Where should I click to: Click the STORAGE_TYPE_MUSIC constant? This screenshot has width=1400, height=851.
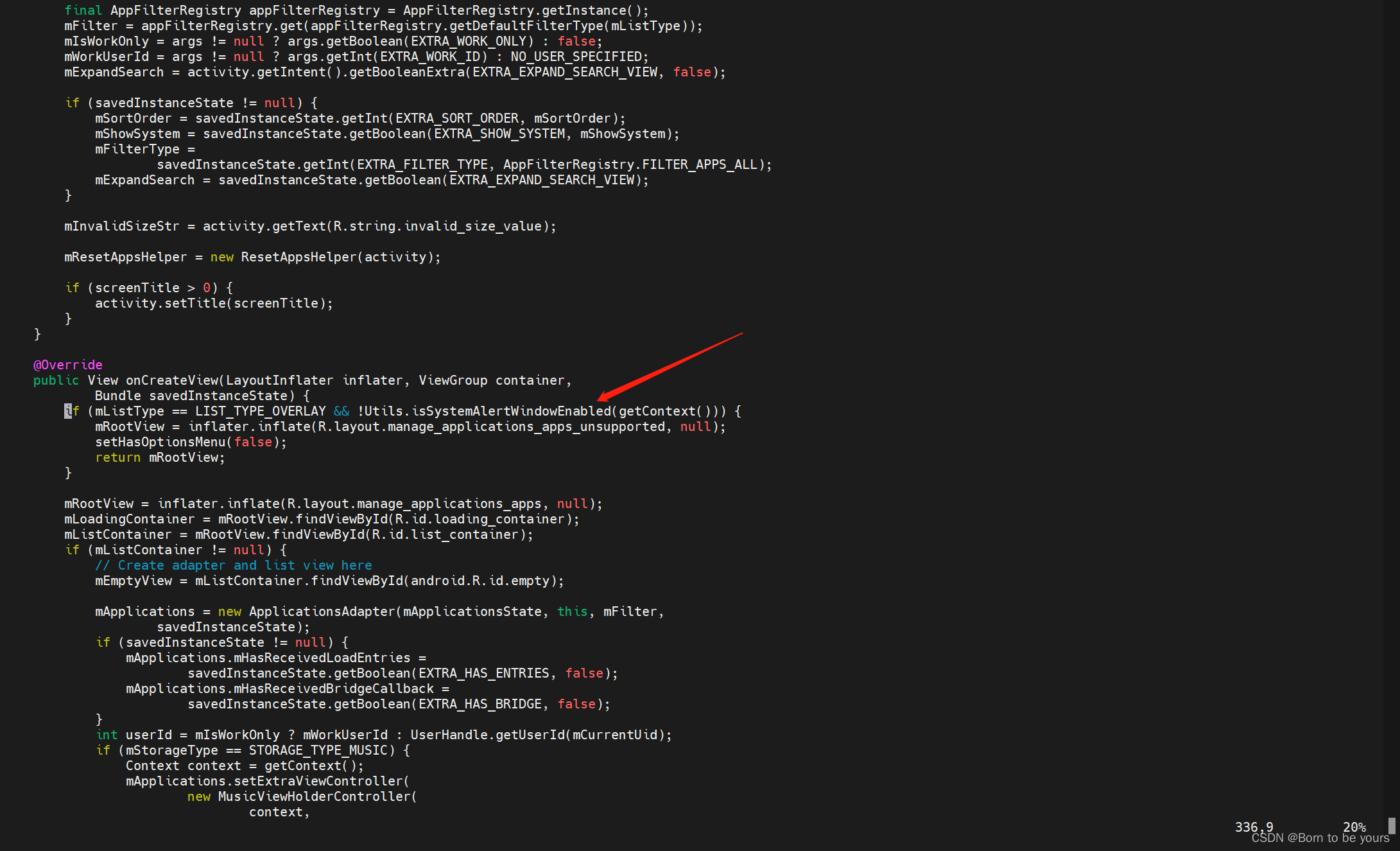[x=318, y=750]
